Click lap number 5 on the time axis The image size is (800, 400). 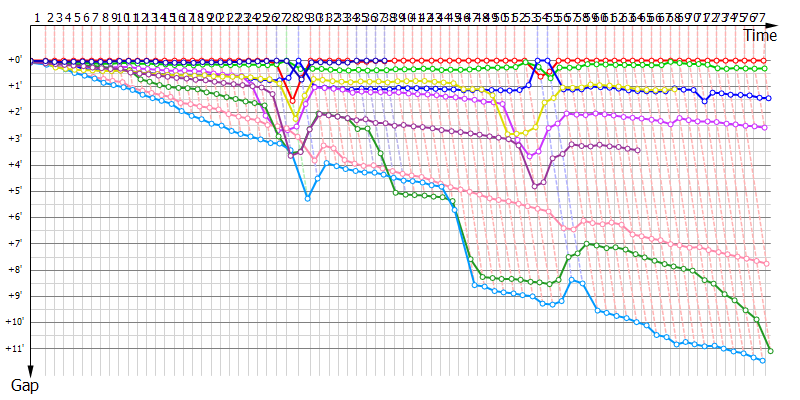coord(77,18)
